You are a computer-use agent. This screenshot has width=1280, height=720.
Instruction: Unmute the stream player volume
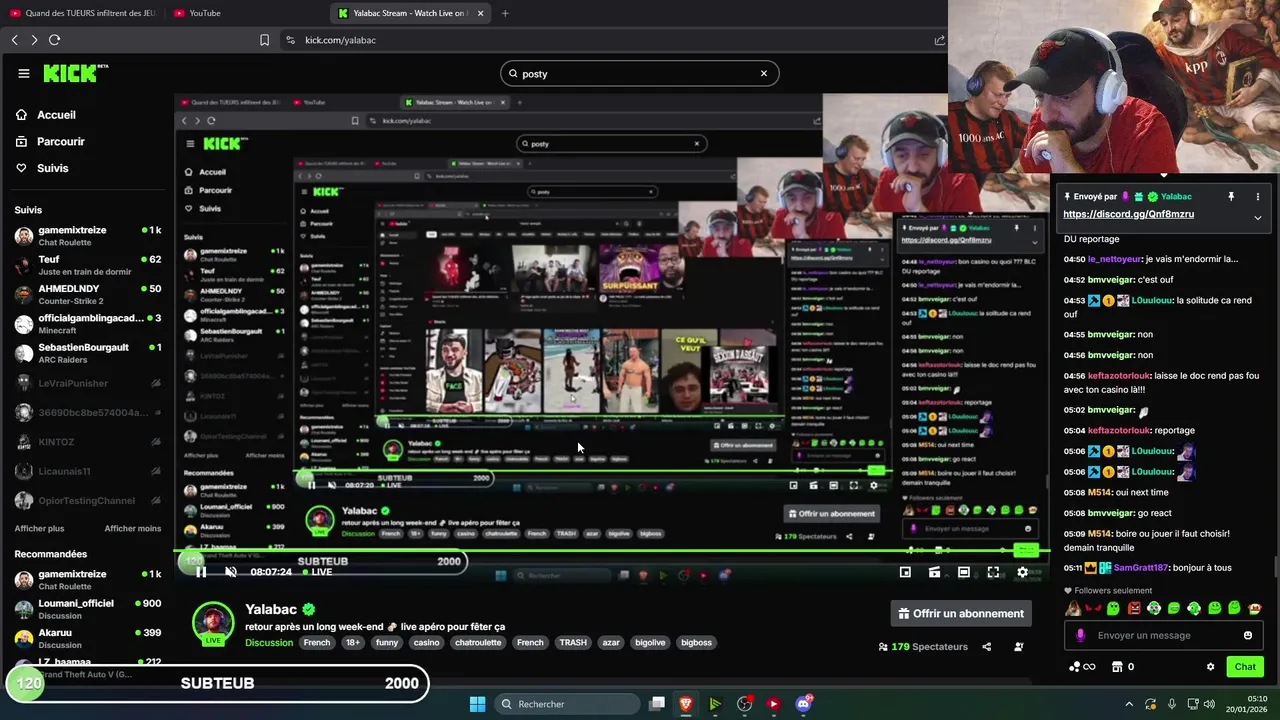pyautogui.click(x=230, y=572)
